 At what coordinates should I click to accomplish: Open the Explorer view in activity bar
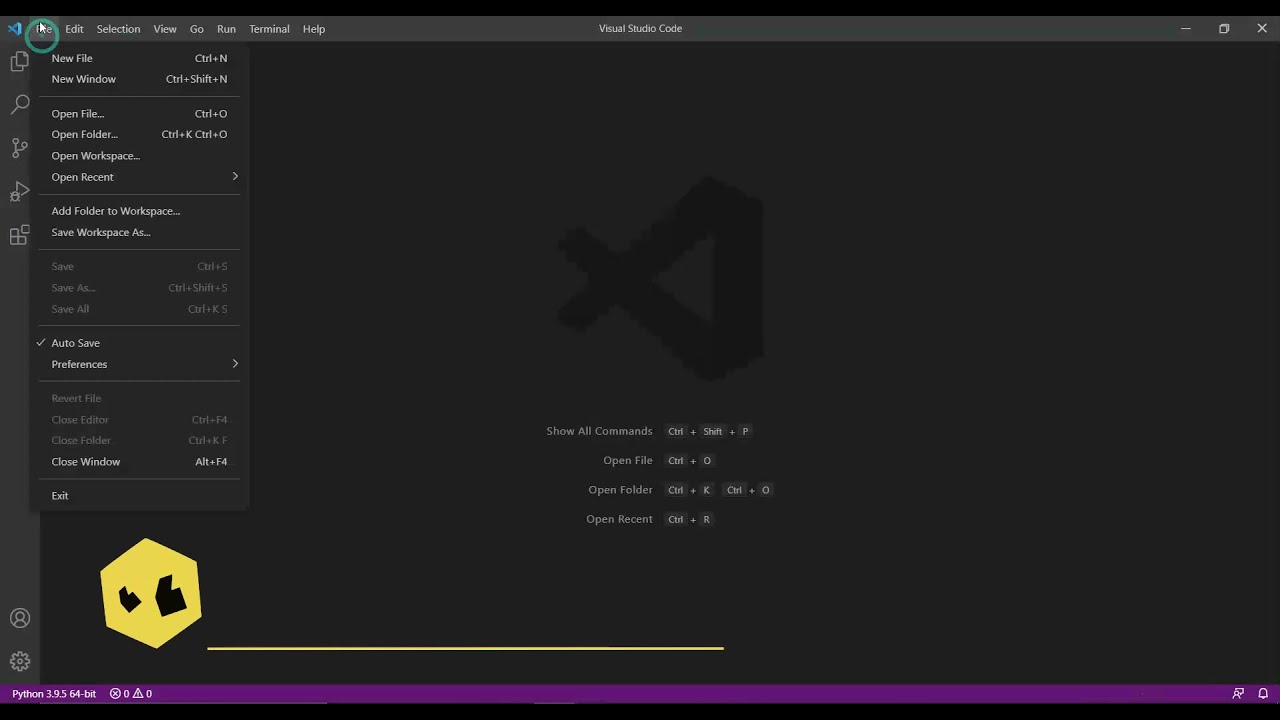tap(19, 62)
